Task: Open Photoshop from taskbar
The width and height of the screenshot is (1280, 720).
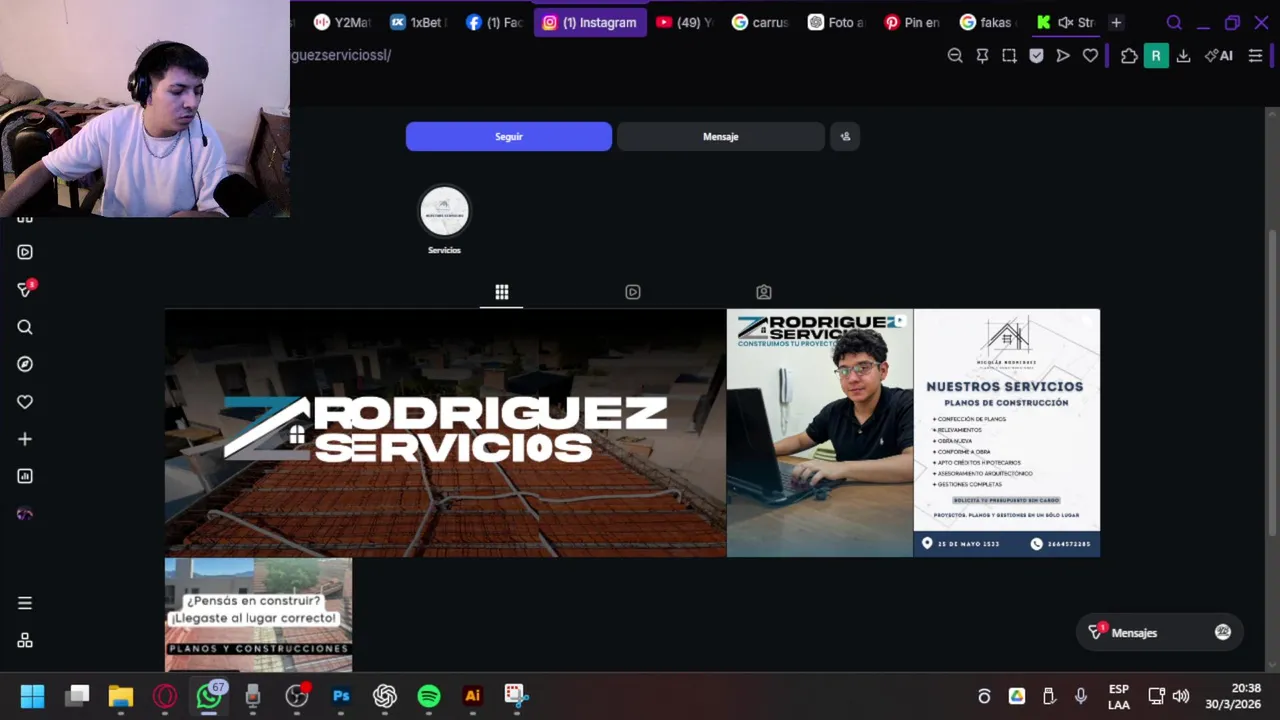Action: [x=341, y=696]
